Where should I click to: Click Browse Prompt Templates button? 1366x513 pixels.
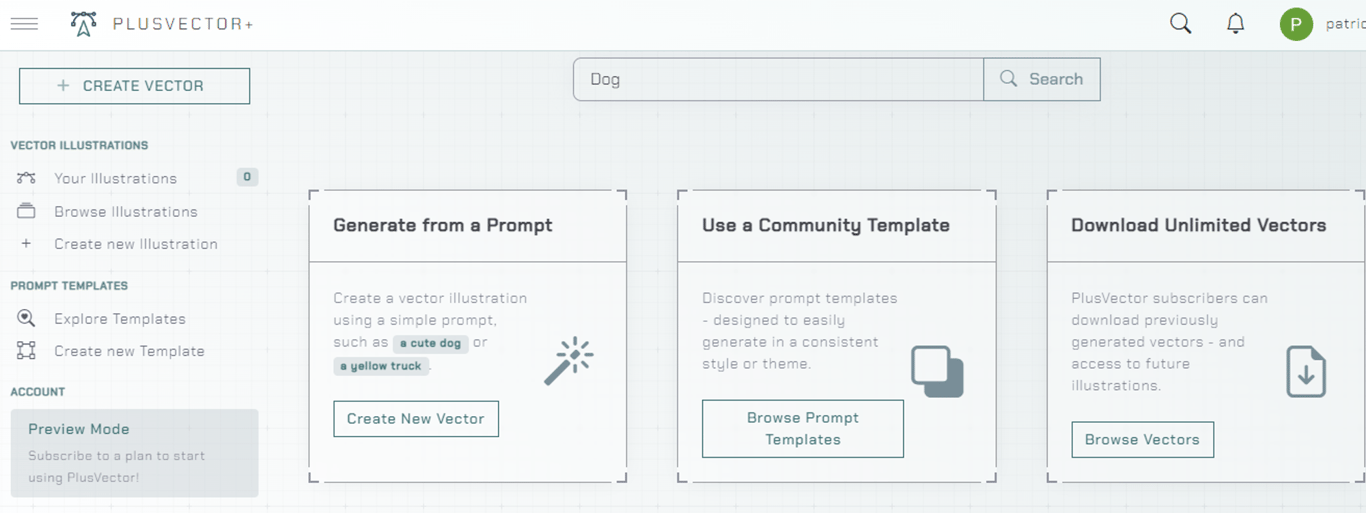click(802, 429)
